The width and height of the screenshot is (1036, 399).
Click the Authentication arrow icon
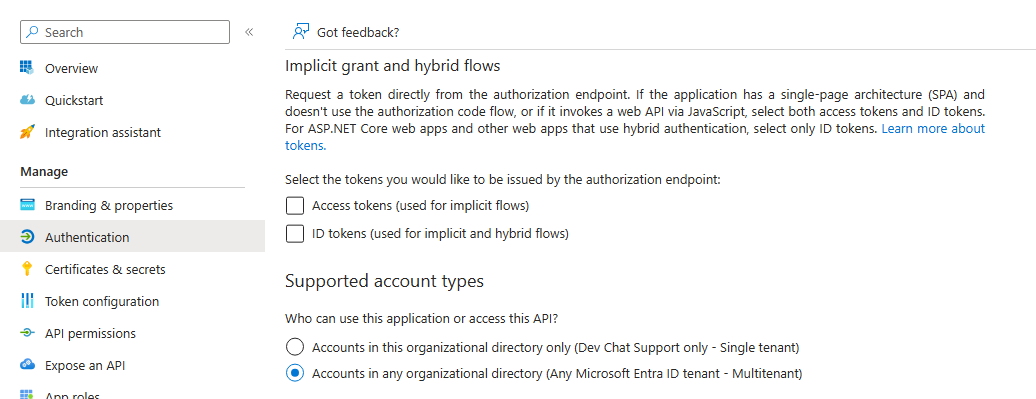pos(27,237)
